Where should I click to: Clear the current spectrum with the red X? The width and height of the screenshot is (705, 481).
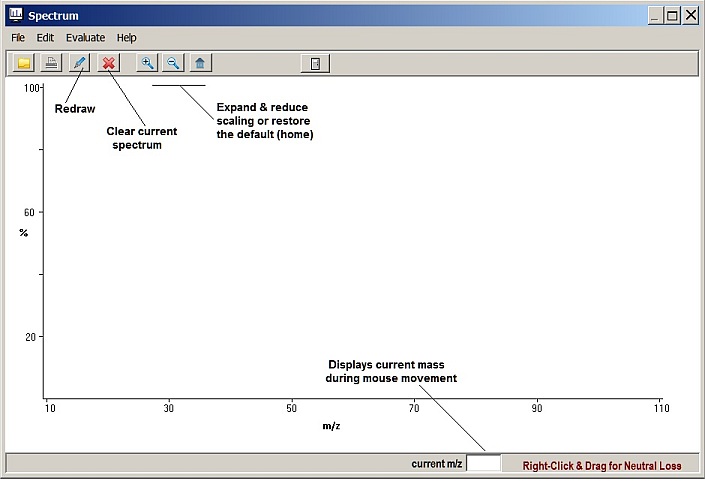(x=109, y=63)
